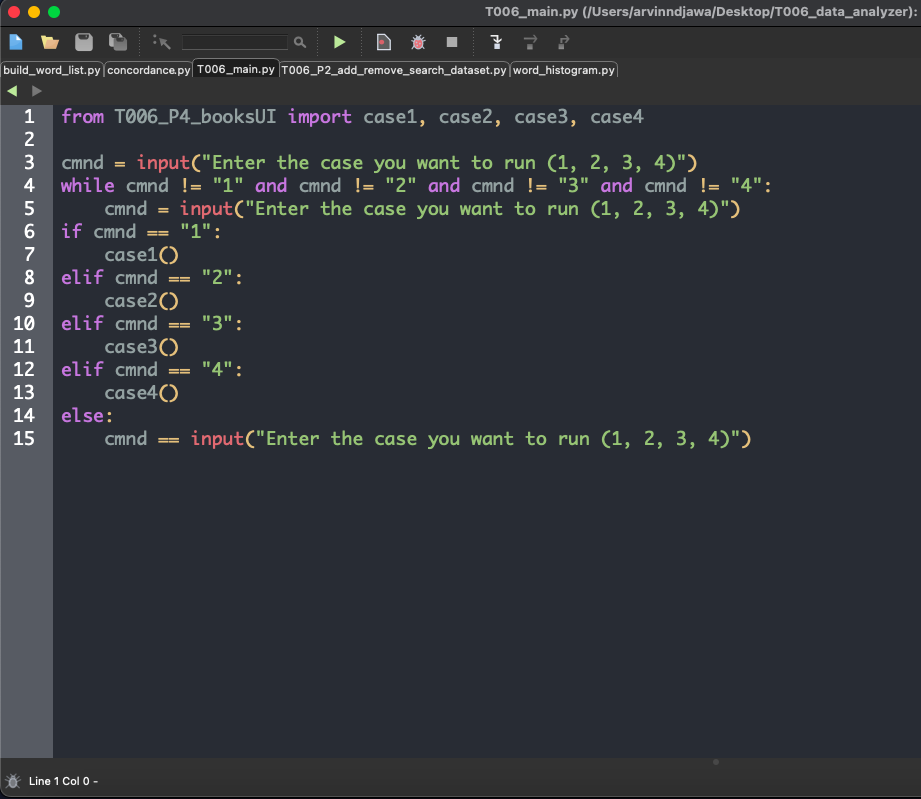Open the concordance.py tab
Image resolution: width=921 pixels, height=799 pixels.
coord(149,70)
